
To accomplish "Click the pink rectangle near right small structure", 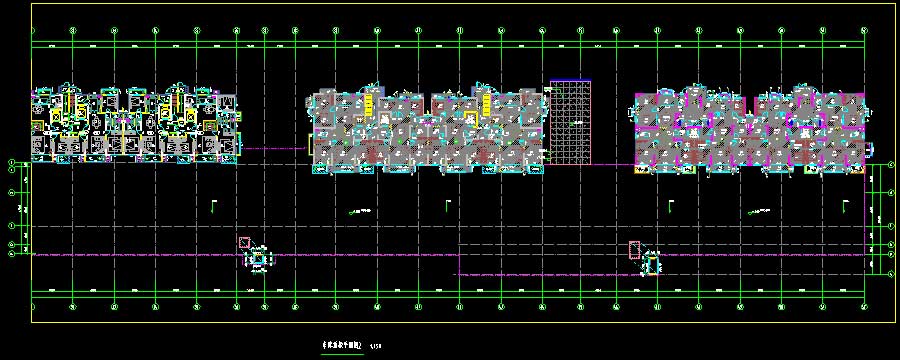I will 634,249.
